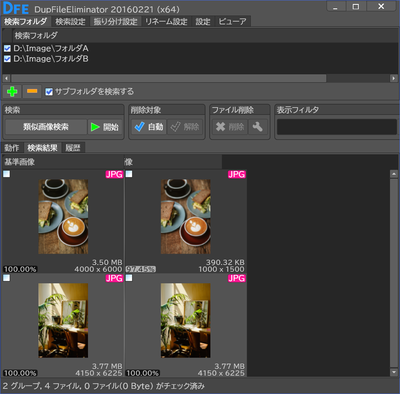400x394 pixels.
Task: Click the grayed 解除 uncheck button
Action: click(x=185, y=127)
